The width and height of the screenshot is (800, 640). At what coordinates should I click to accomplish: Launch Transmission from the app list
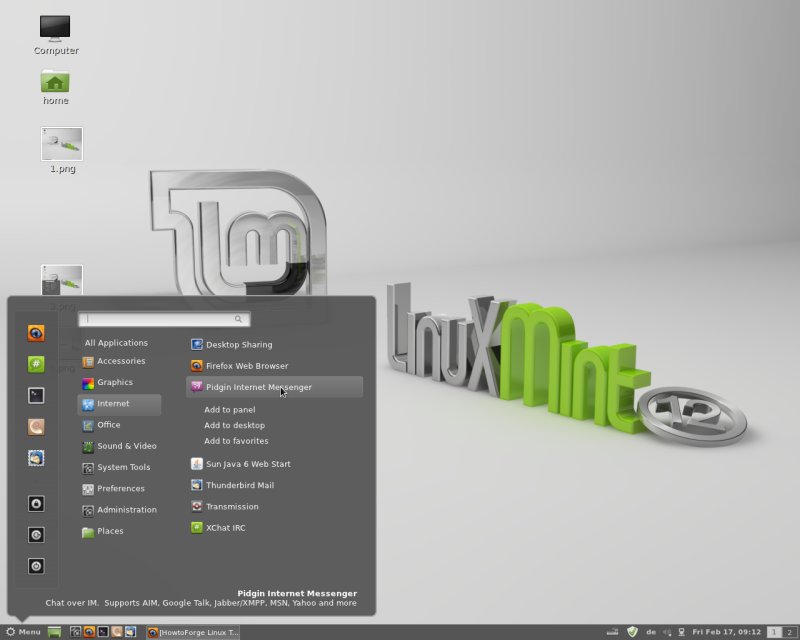click(x=274, y=507)
